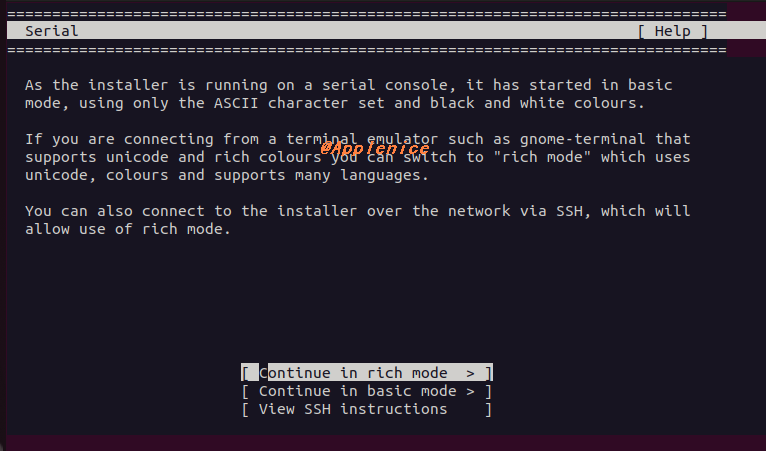Click the arrow beside basic mode
This screenshot has width=766, height=451.
(470, 391)
